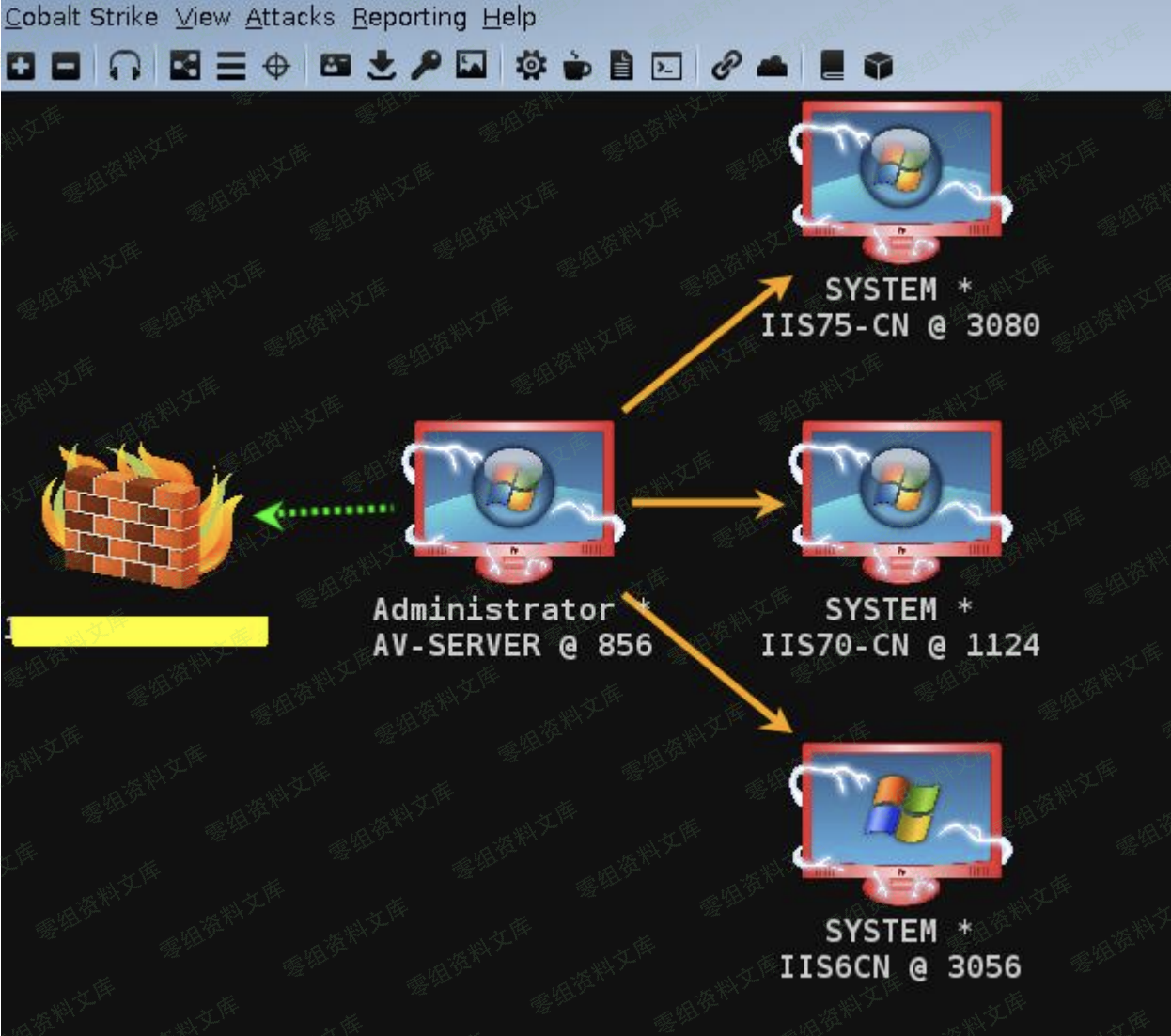Open the Cobalt Strike menu

81,17
